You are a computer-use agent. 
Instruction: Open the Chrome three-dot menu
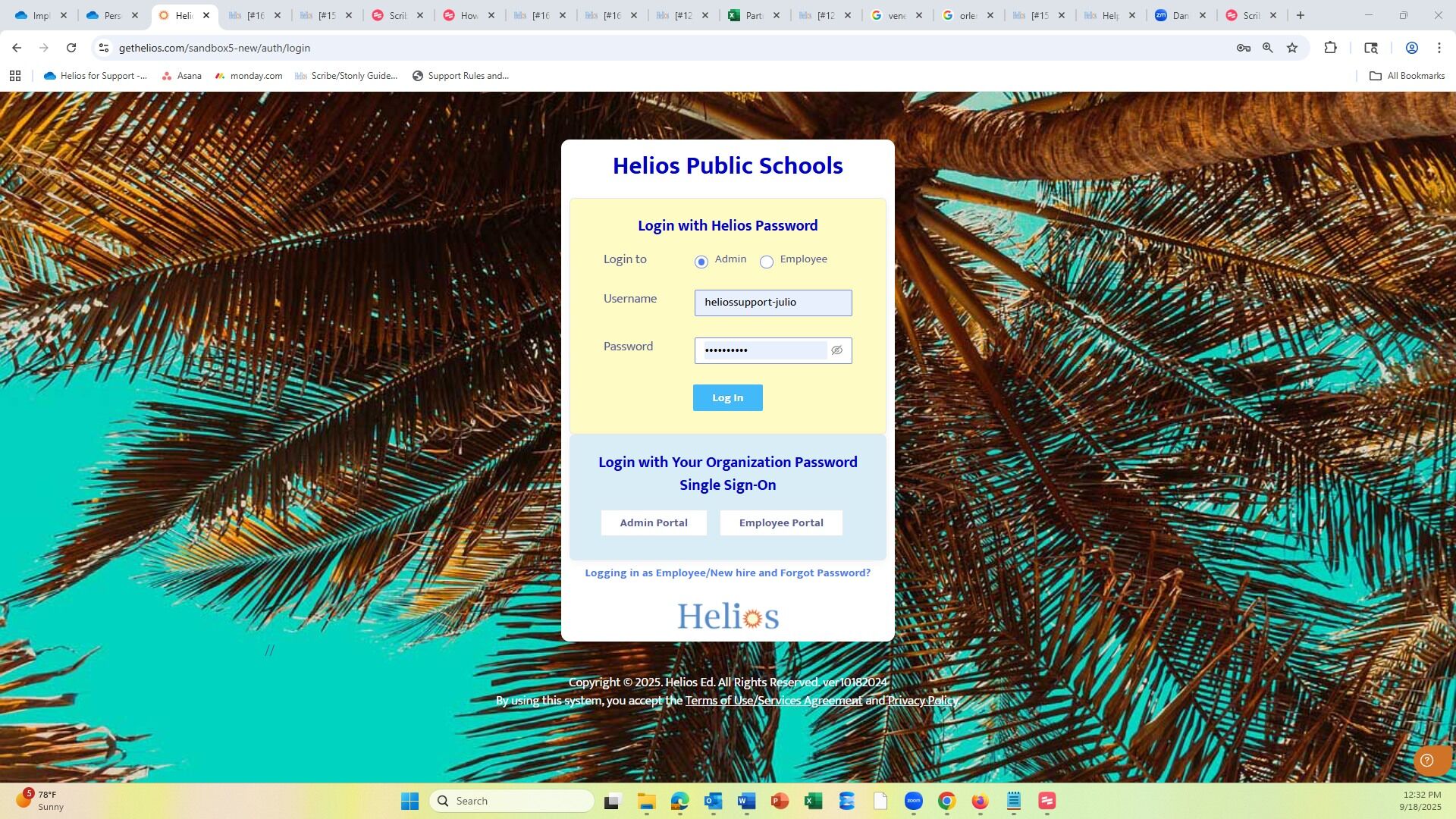pyautogui.click(x=1439, y=48)
